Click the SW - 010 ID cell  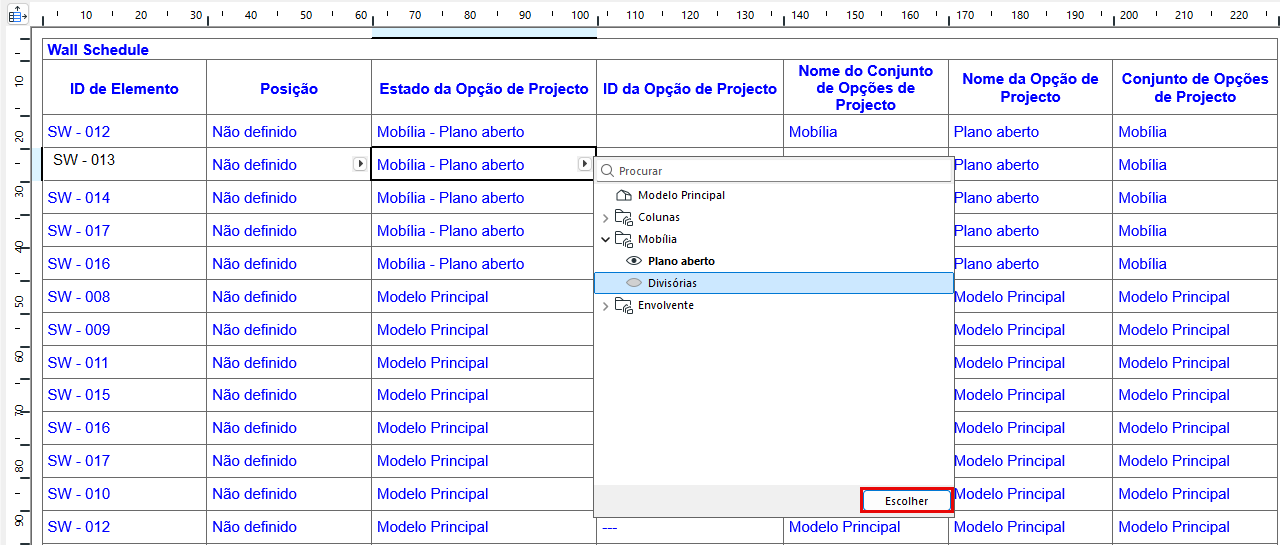pyautogui.click(x=124, y=493)
